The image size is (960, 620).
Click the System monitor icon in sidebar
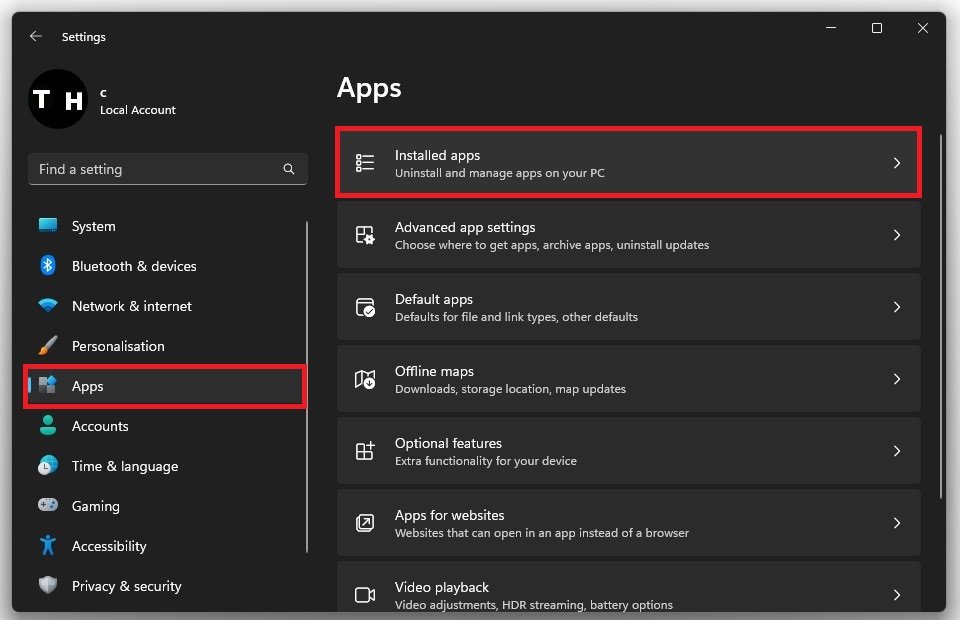[x=48, y=226]
